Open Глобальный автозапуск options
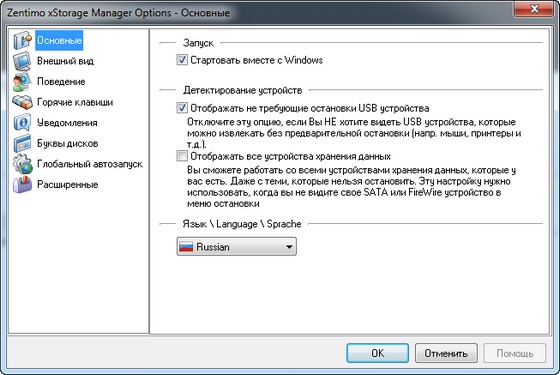 click(90, 164)
